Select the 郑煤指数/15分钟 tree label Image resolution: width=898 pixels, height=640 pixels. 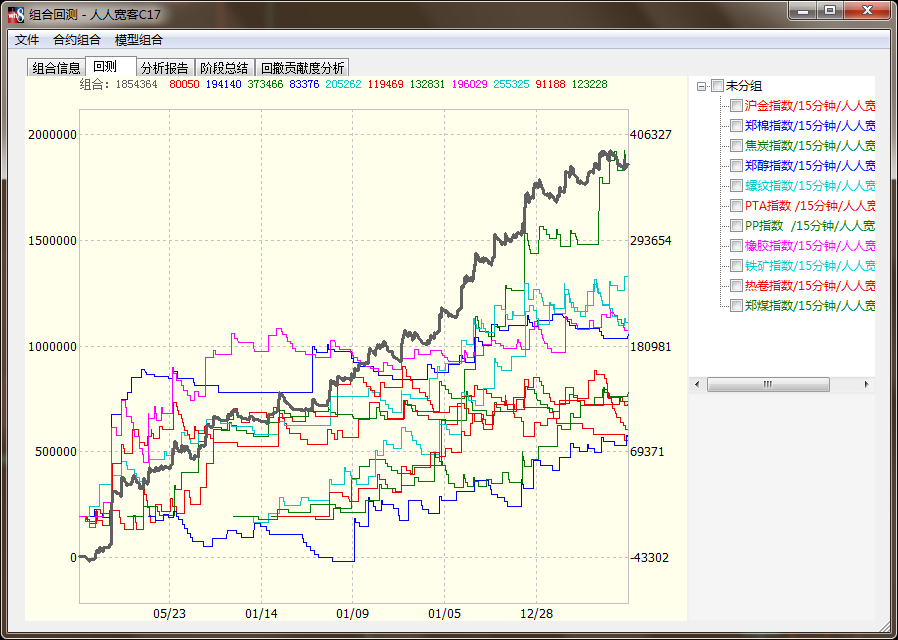click(x=810, y=306)
